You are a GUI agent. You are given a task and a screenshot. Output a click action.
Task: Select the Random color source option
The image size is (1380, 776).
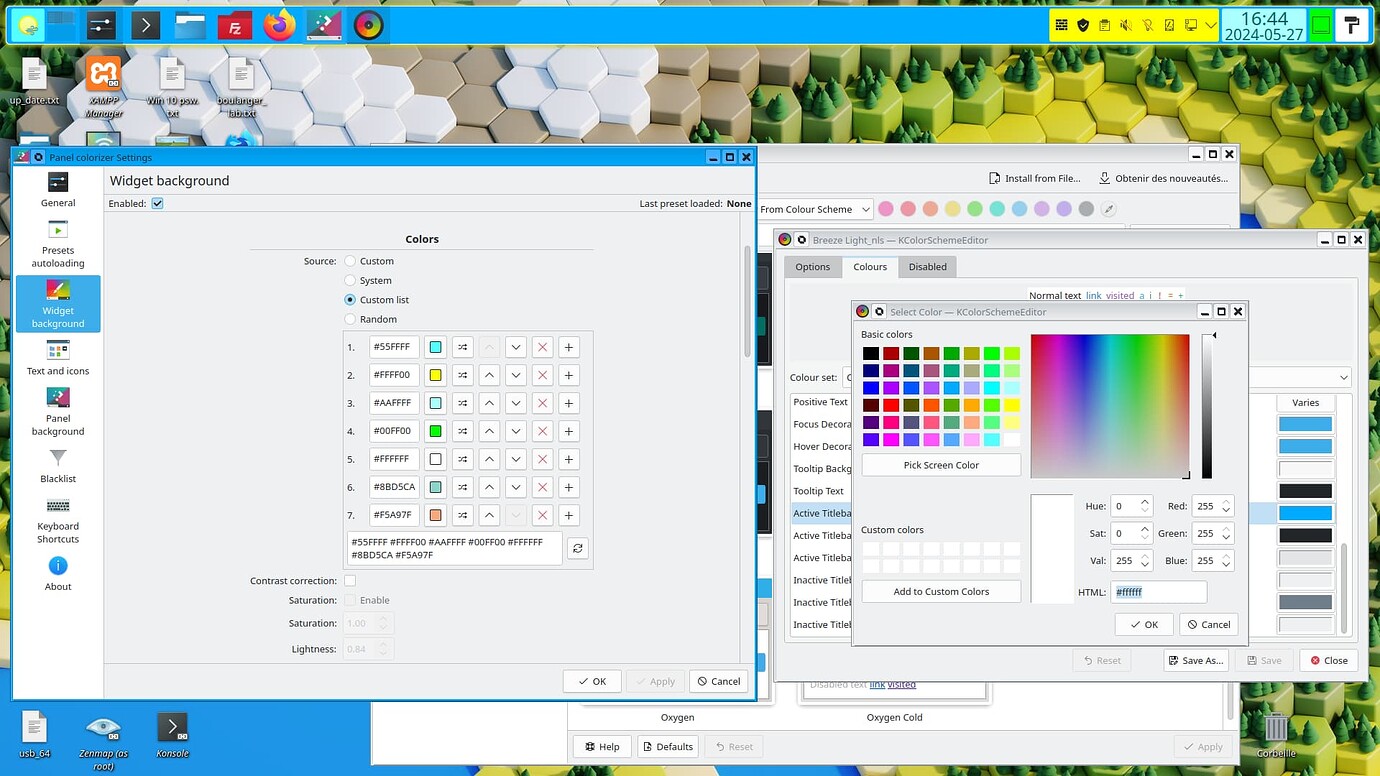click(x=352, y=319)
